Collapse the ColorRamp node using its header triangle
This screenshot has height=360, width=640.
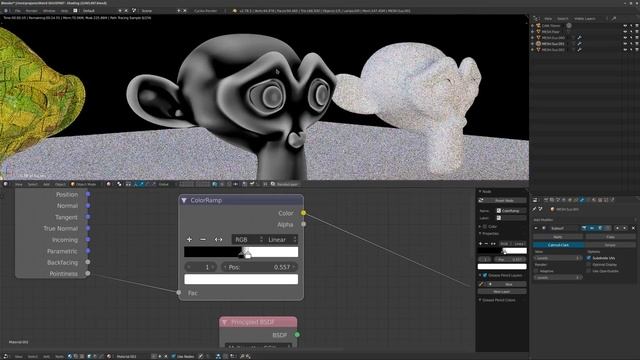184,200
